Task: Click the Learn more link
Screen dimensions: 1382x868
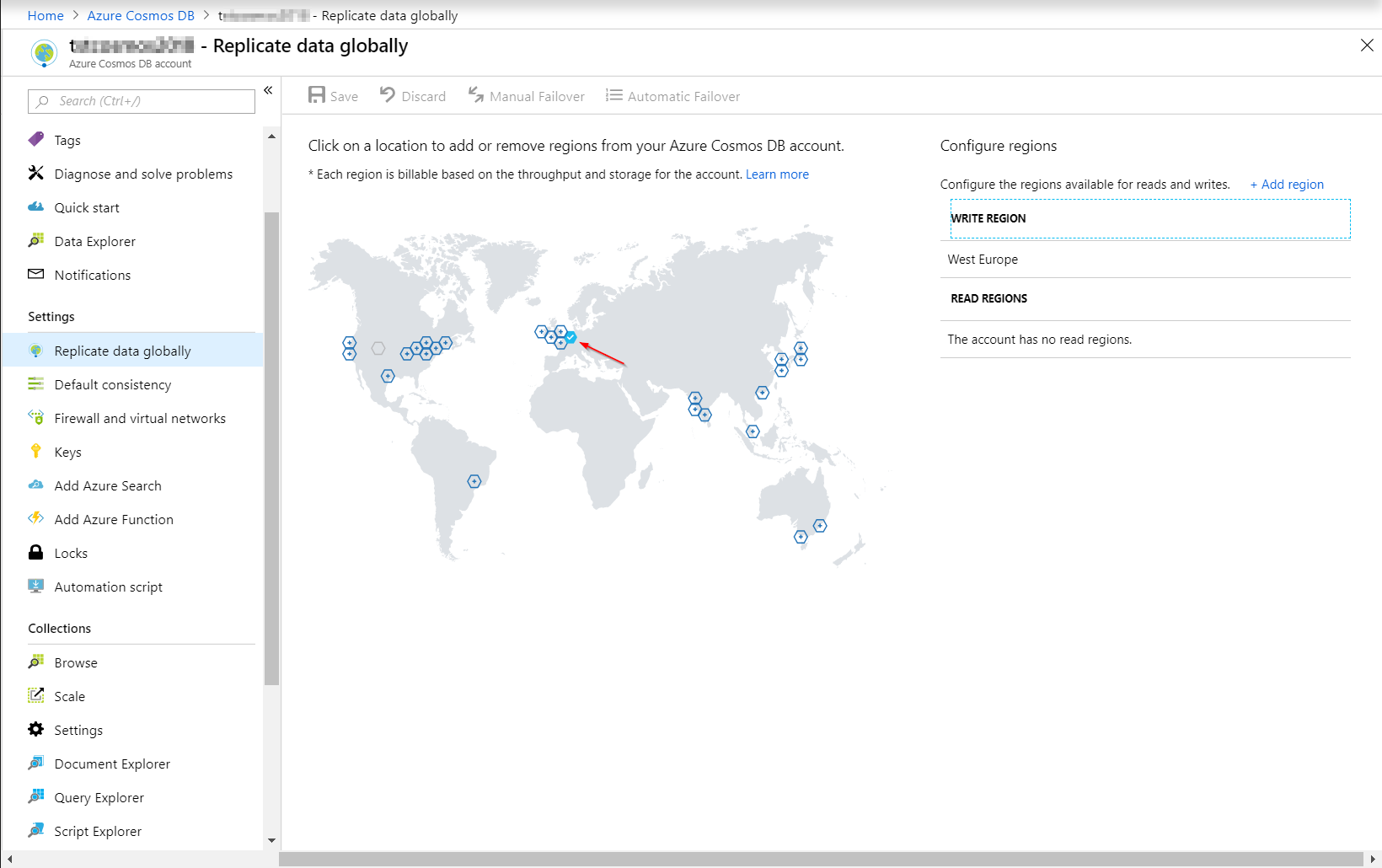Action: (x=777, y=174)
